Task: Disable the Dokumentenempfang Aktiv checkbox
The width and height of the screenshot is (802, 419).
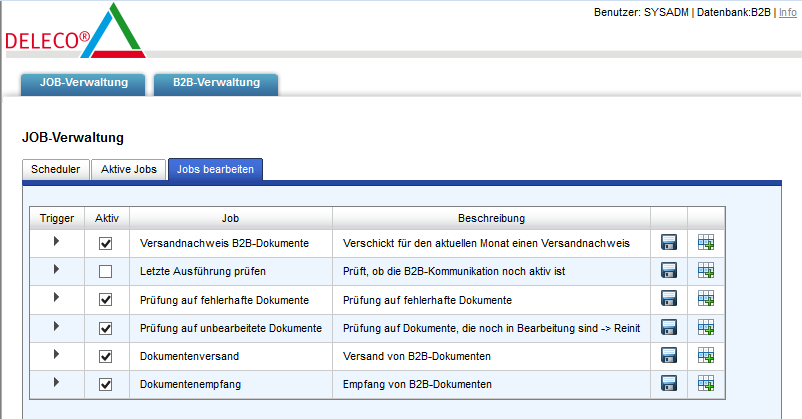Action: 106,383
